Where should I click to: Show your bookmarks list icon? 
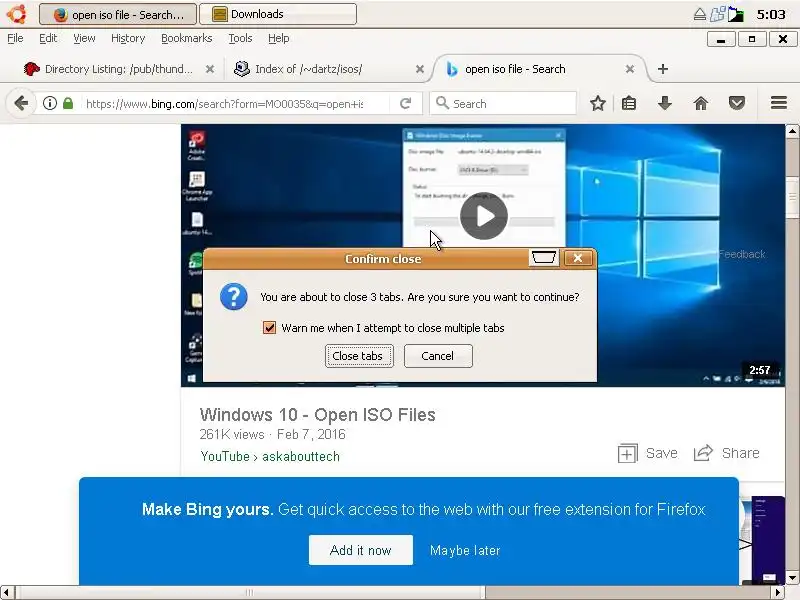[x=629, y=104]
